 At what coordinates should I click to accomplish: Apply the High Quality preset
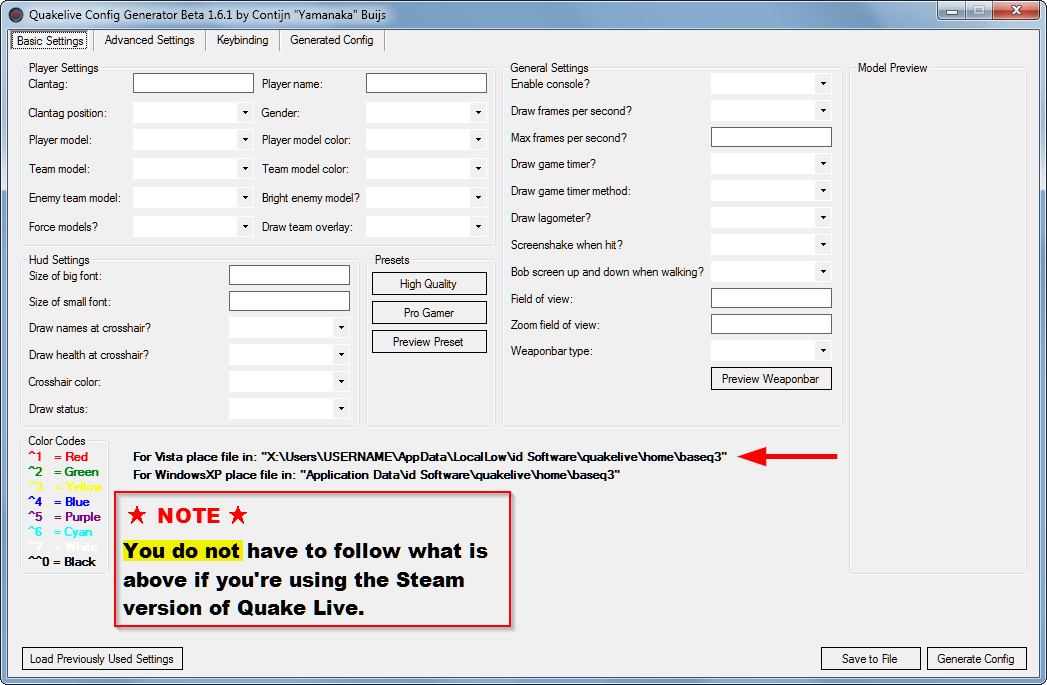(428, 283)
